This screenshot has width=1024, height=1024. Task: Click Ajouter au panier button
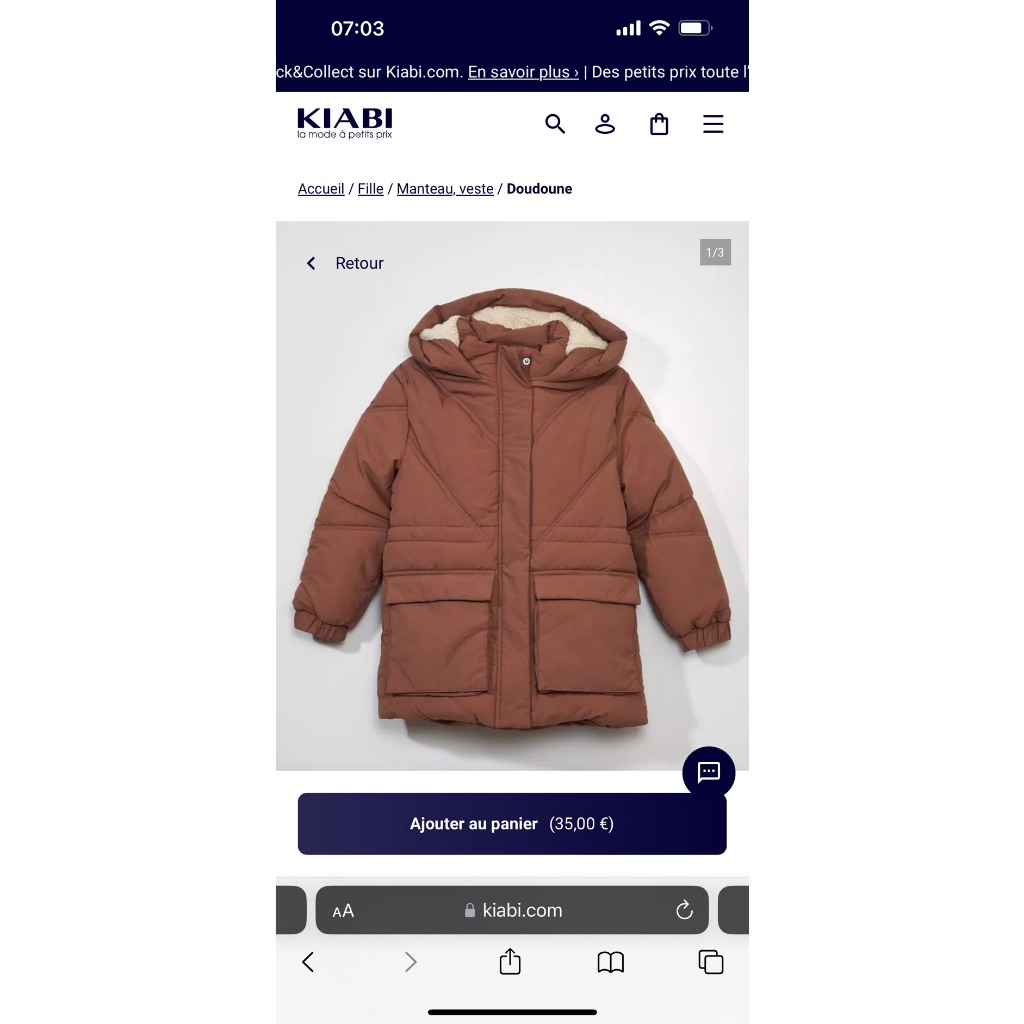(x=512, y=824)
